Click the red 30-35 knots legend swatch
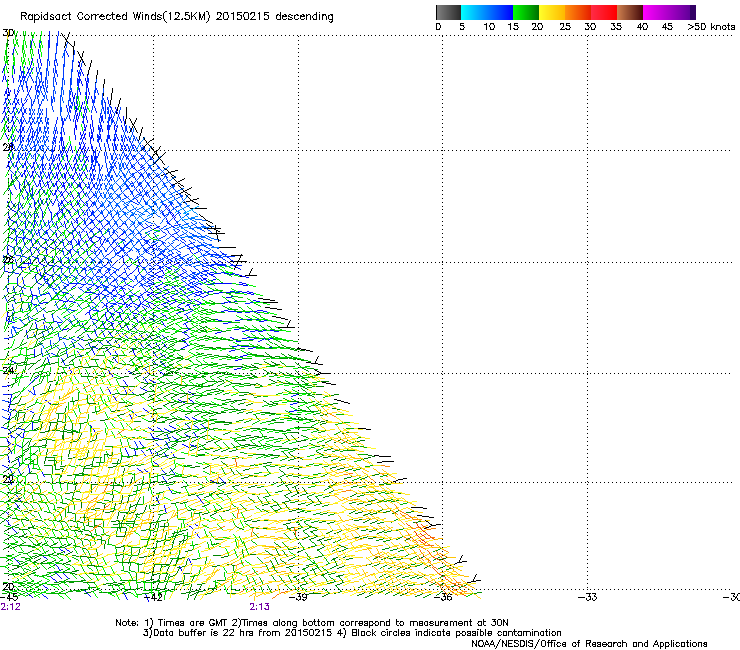Viewport: 740px width, 650px height. coord(604,12)
